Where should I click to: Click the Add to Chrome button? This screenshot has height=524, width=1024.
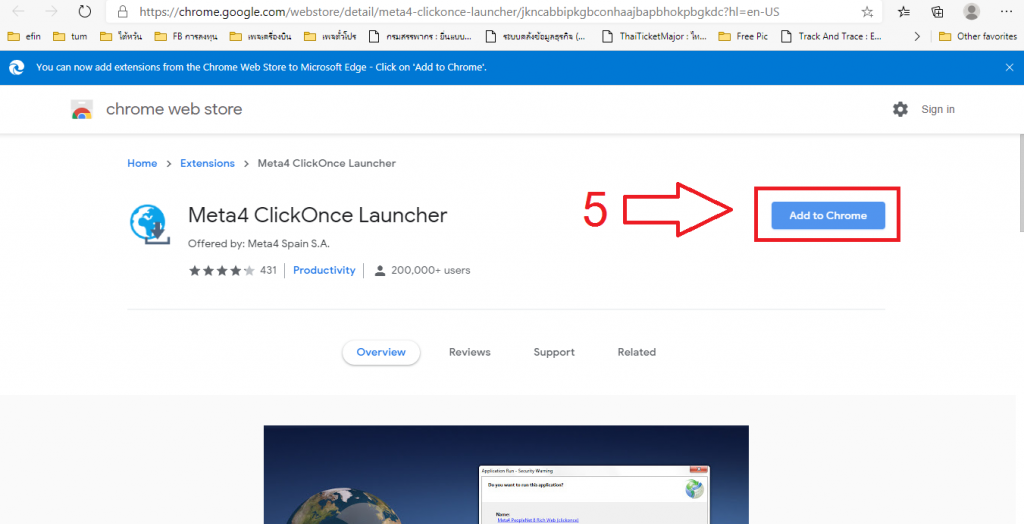click(828, 216)
